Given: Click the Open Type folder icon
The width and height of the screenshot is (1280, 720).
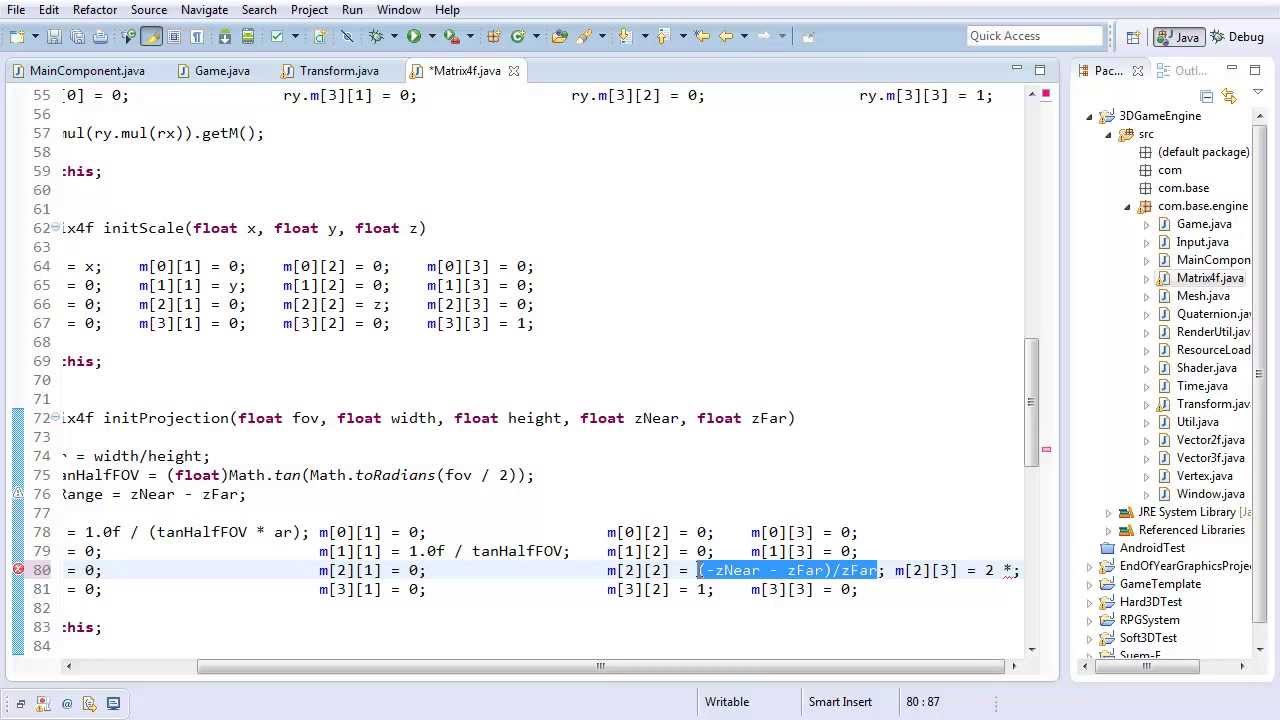Looking at the screenshot, I should pyautogui.click(x=559, y=36).
